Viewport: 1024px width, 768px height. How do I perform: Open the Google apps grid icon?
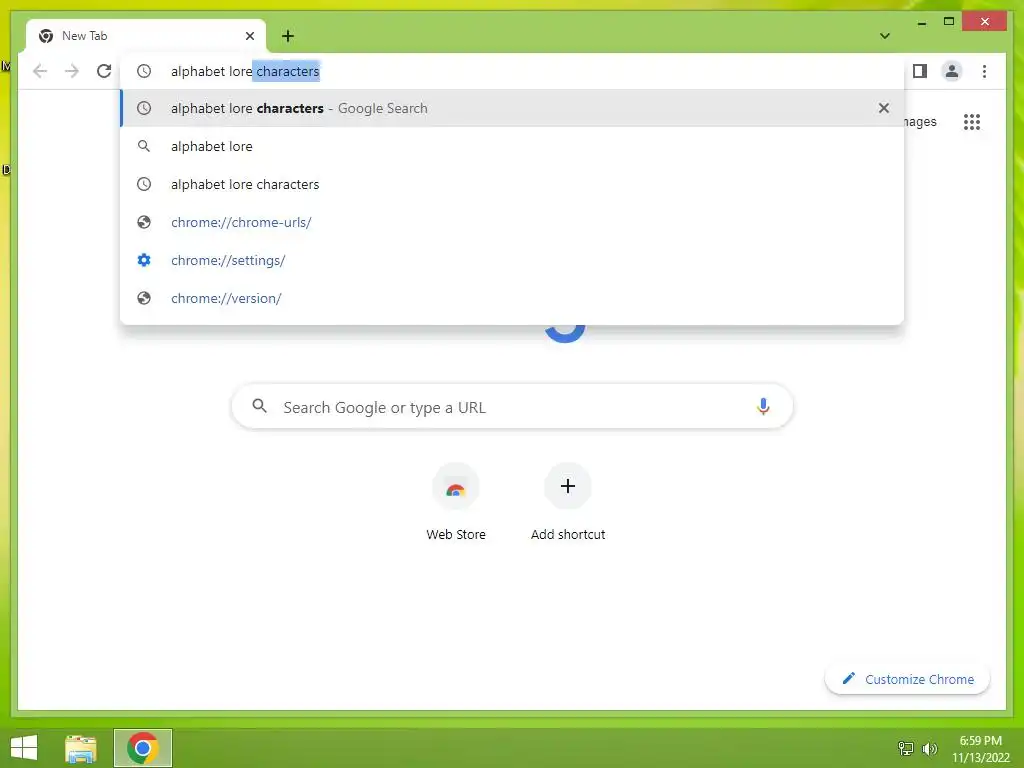pos(972,121)
